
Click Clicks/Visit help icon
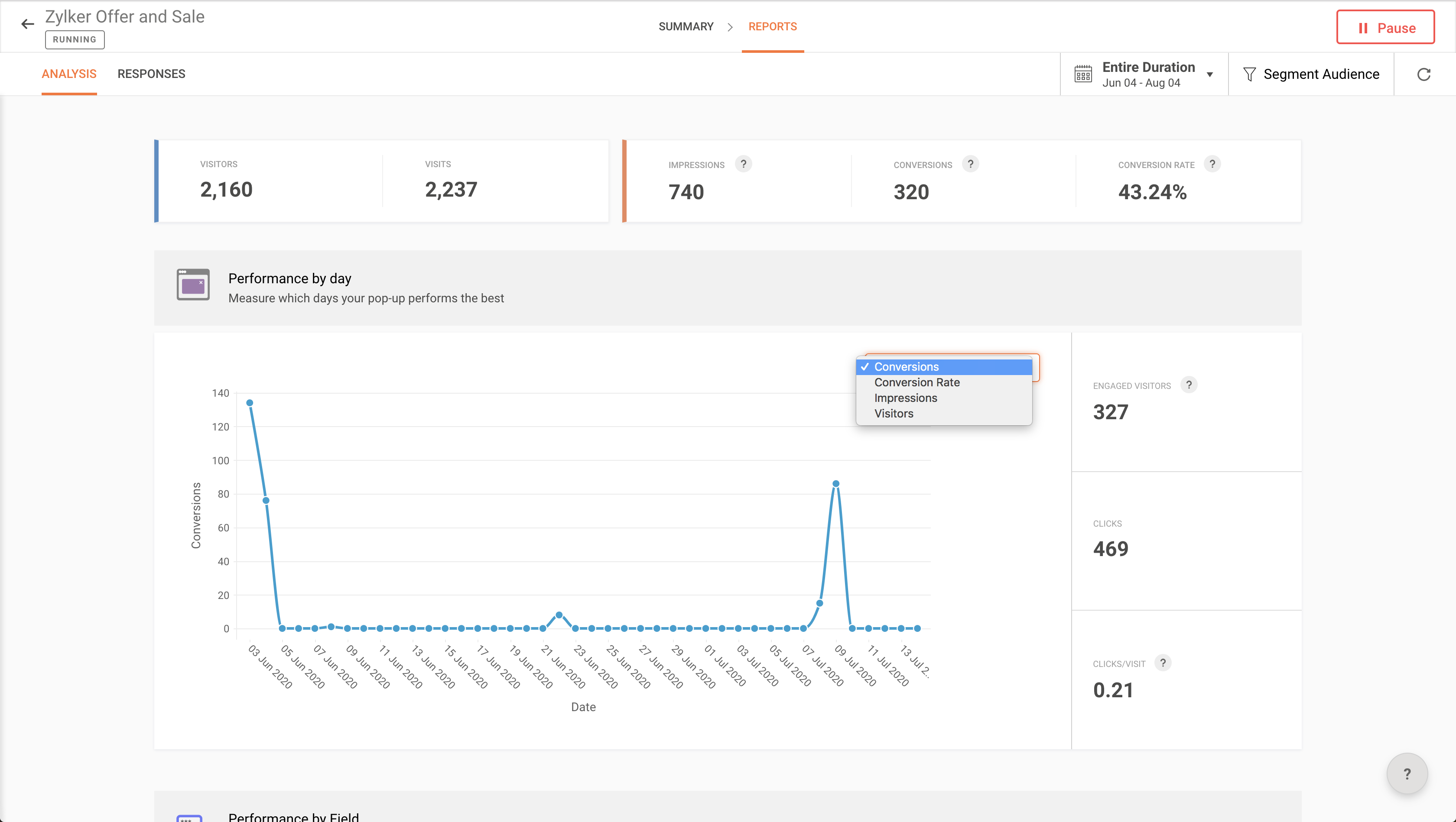coord(1163,663)
